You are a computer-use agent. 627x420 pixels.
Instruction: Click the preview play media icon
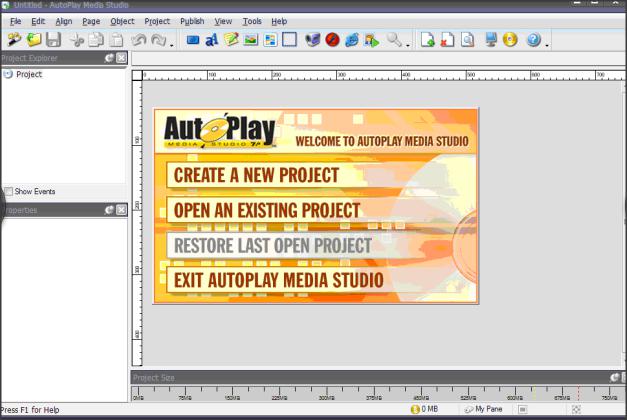tap(371, 40)
